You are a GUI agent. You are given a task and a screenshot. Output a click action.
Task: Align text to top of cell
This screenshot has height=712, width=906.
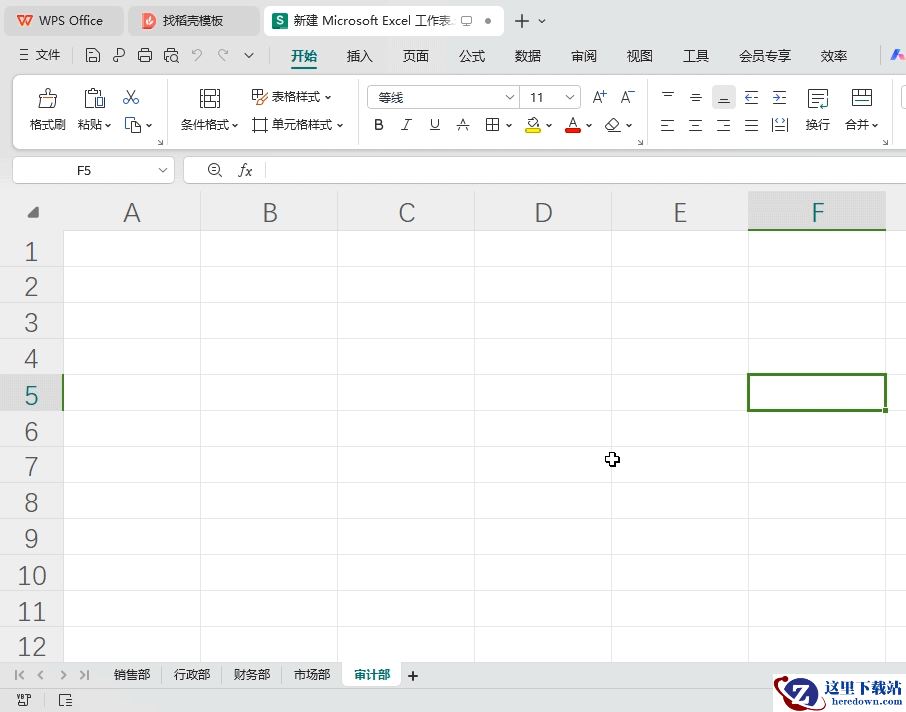668,97
